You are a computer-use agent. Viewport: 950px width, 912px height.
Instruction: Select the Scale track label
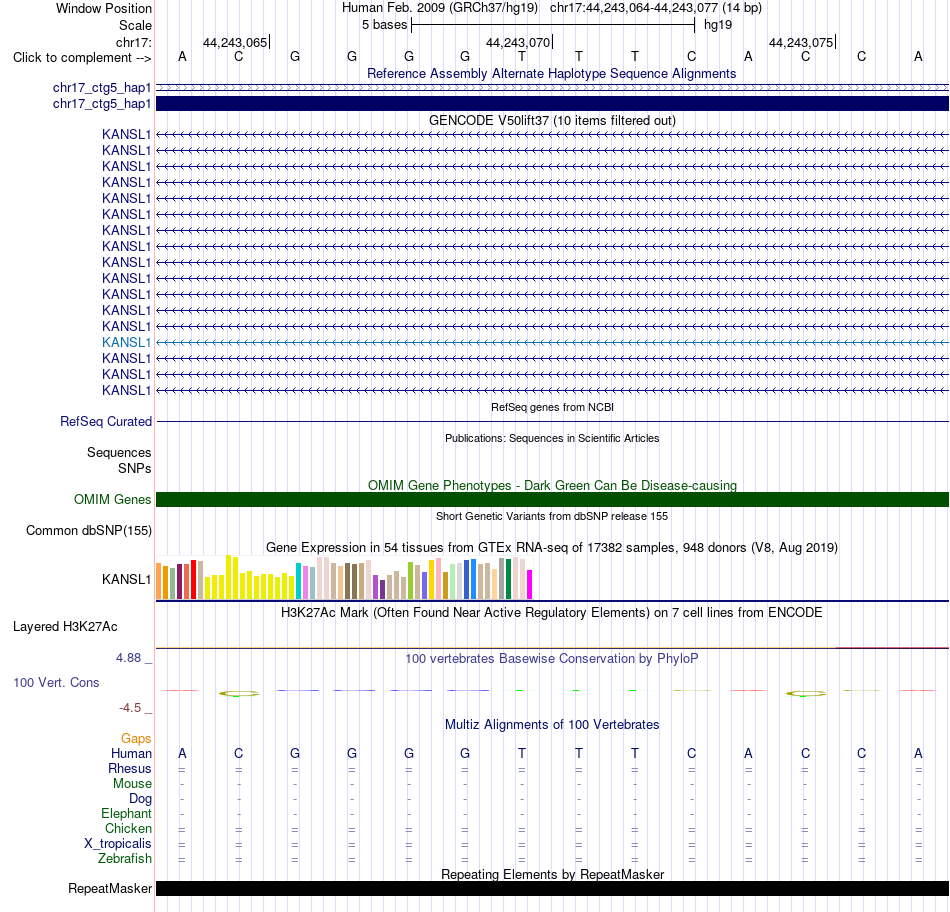tap(135, 25)
